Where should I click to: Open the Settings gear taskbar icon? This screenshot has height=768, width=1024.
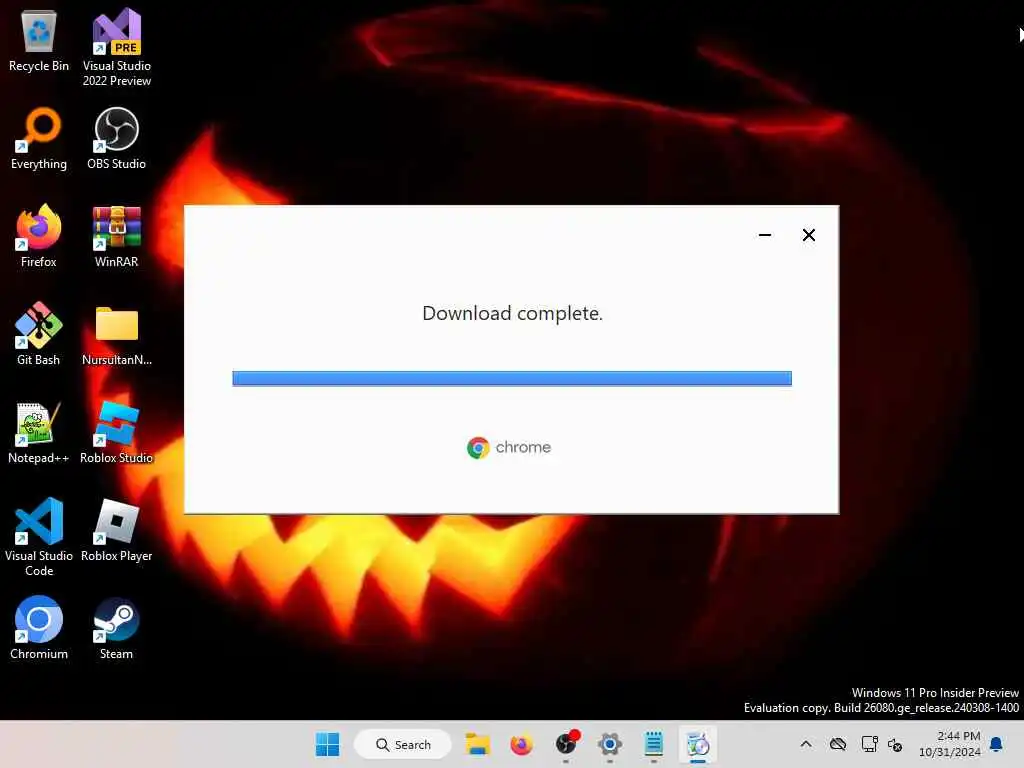[x=610, y=744]
